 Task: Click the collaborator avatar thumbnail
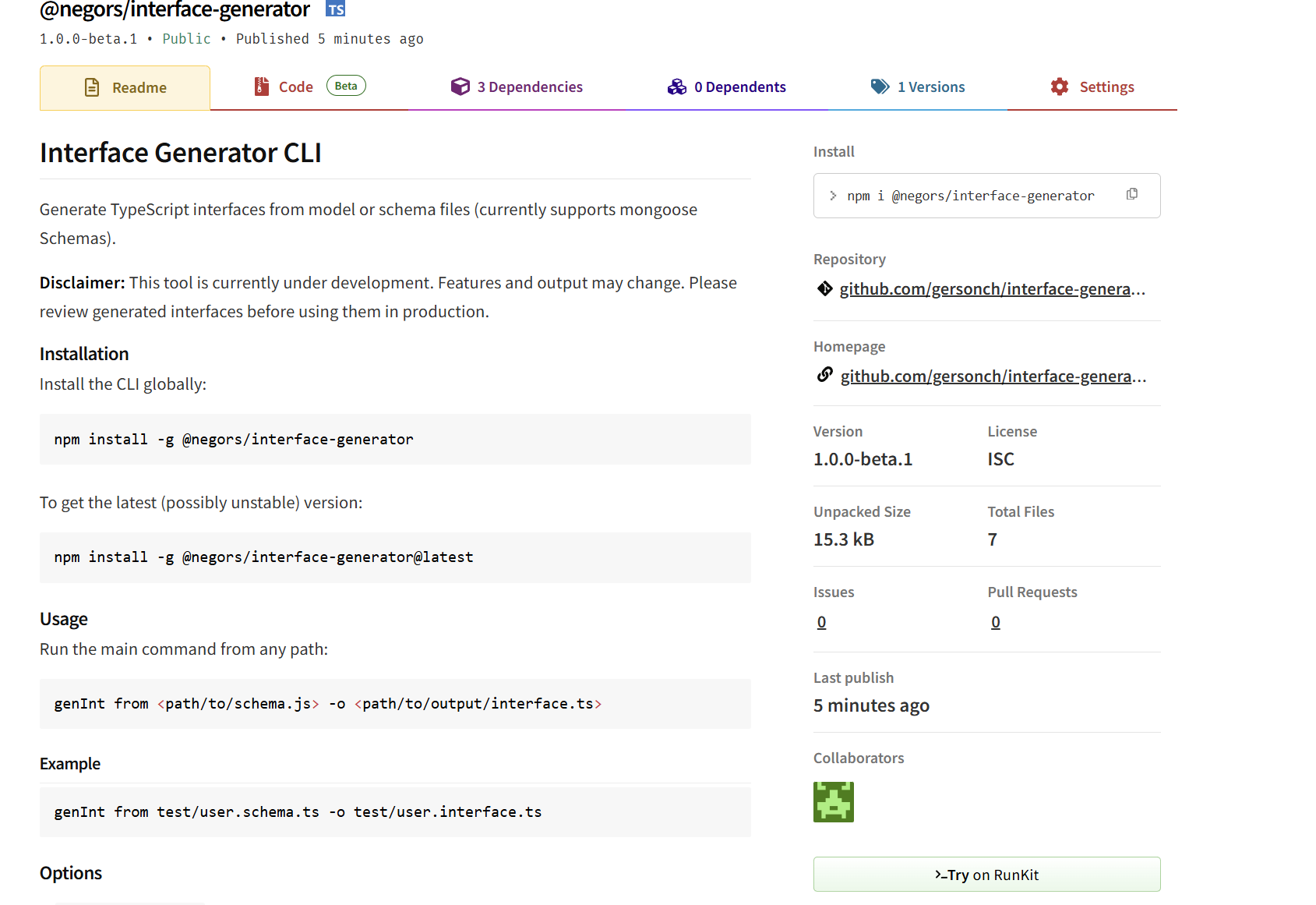click(834, 802)
